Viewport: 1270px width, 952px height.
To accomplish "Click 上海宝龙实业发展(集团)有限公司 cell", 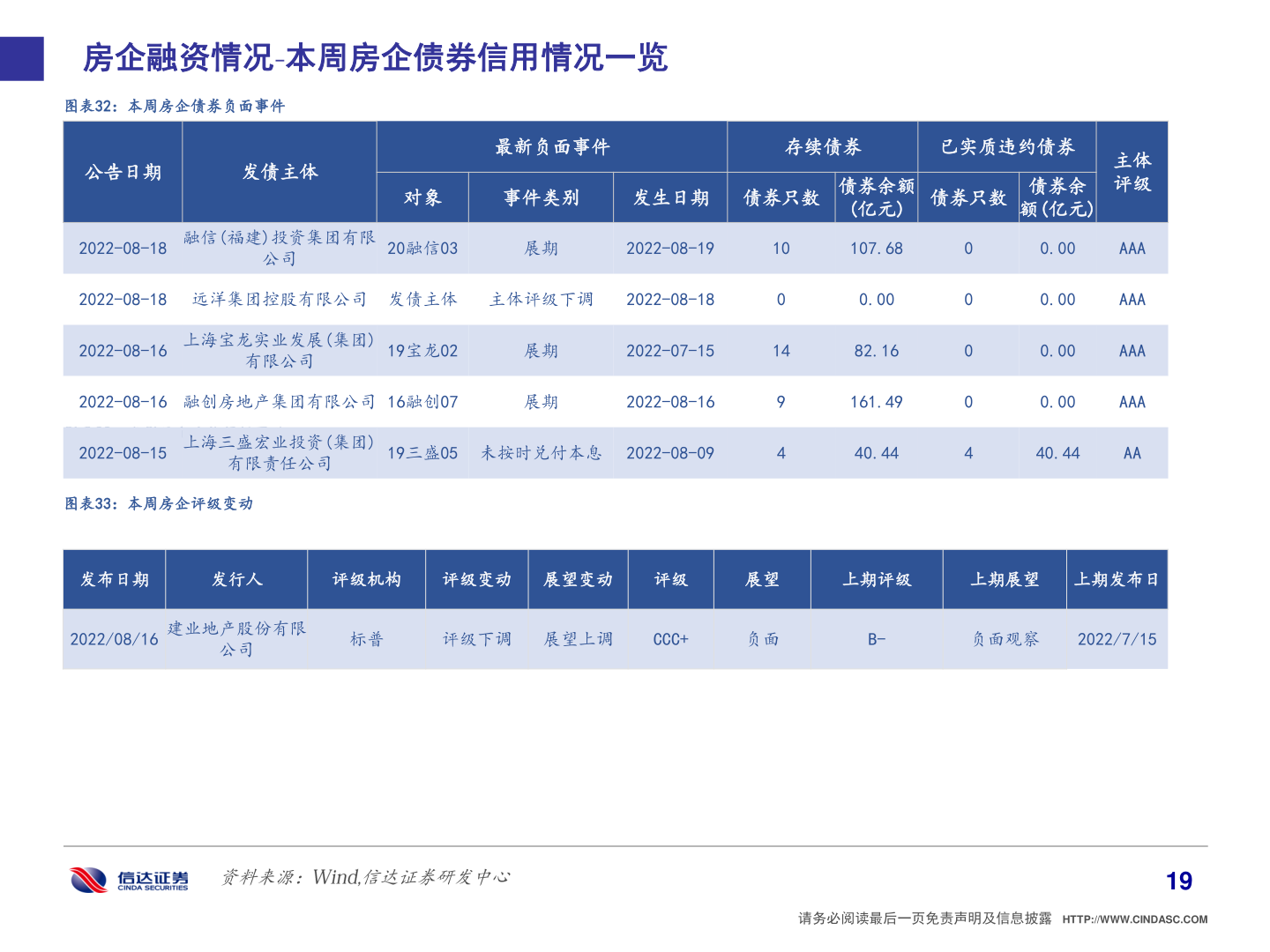I will pyautogui.click(x=280, y=351).
